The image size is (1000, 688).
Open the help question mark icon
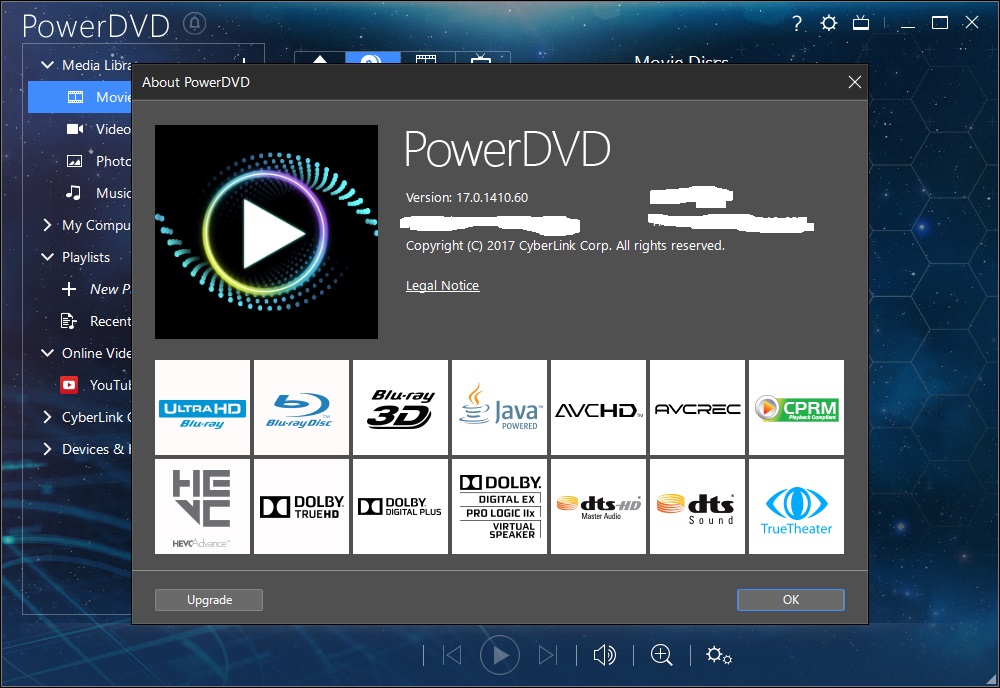pyautogui.click(x=797, y=24)
